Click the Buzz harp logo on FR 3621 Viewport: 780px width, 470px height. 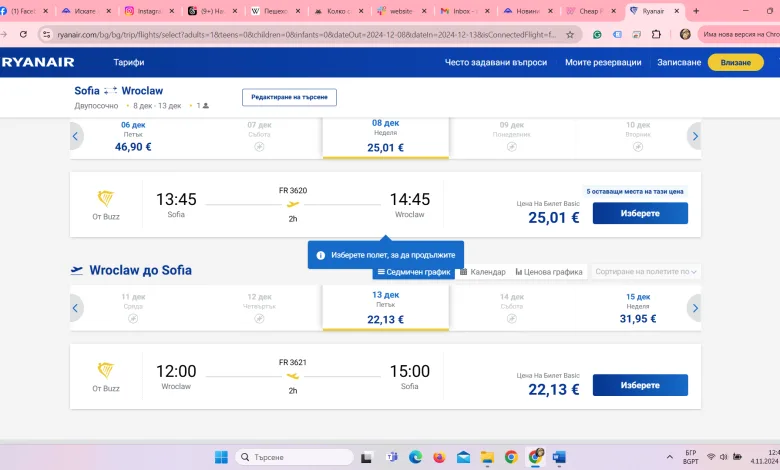(105, 371)
